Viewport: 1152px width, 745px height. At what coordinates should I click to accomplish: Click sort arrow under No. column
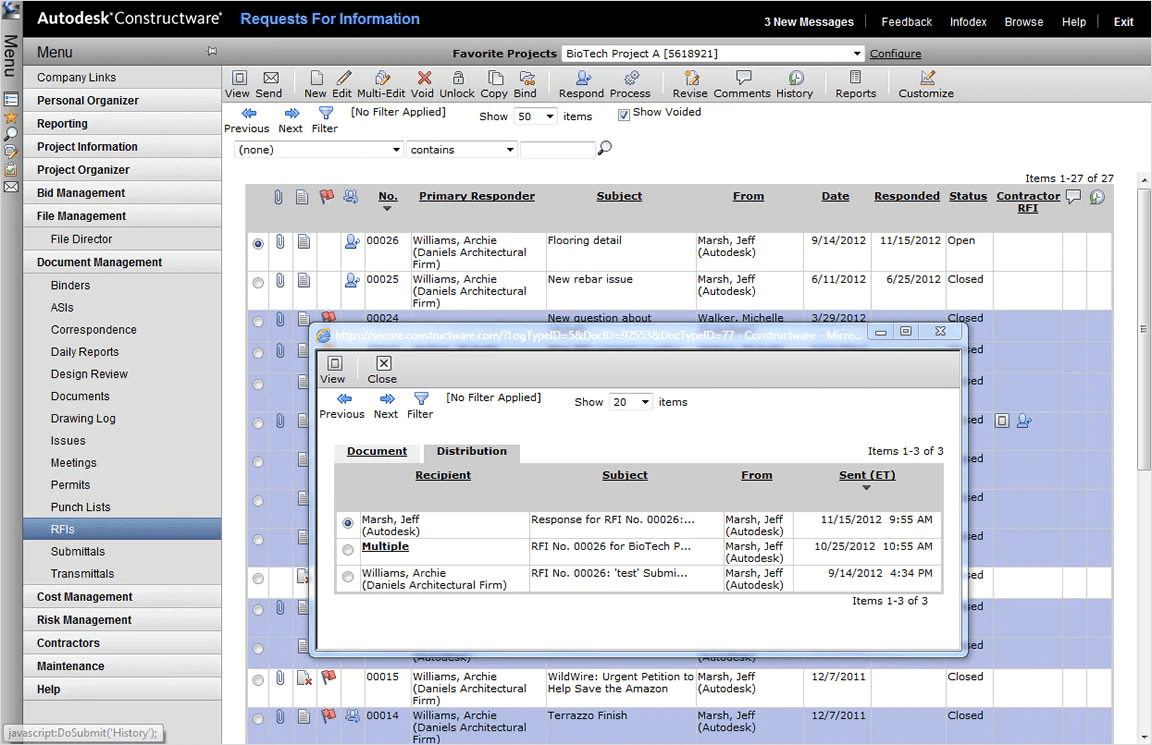tap(387, 209)
